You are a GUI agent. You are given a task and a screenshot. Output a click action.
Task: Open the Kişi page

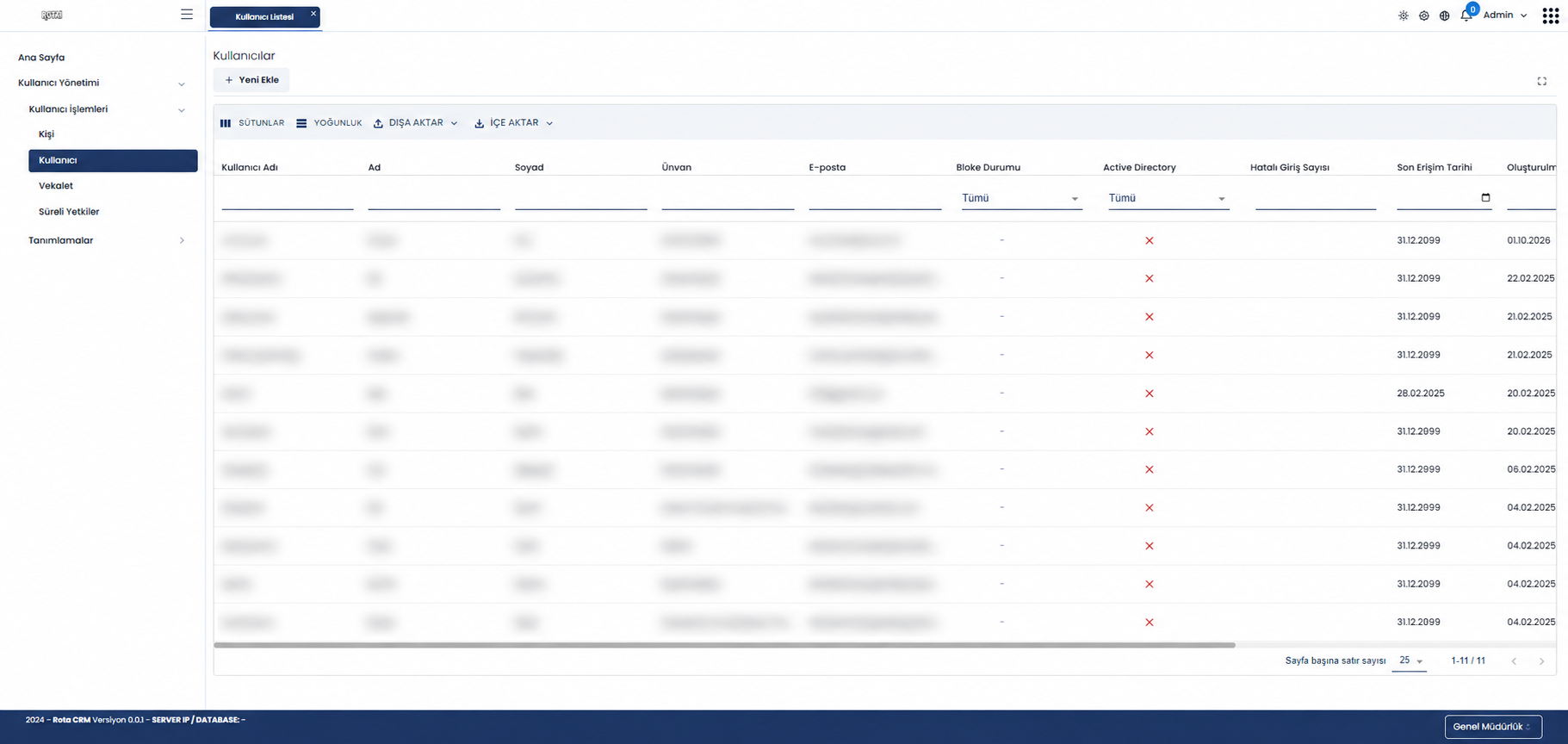click(x=46, y=134)
